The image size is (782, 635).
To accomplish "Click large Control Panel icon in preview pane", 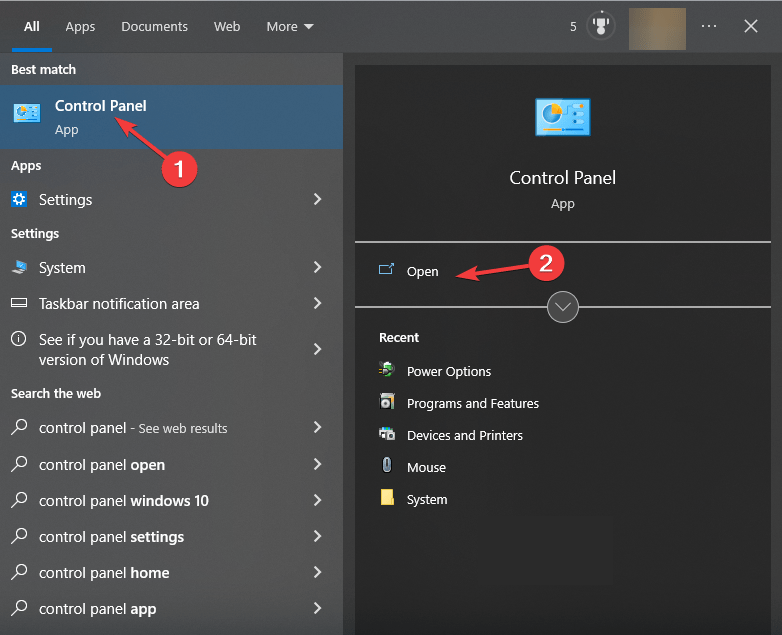I will point(563,117).
